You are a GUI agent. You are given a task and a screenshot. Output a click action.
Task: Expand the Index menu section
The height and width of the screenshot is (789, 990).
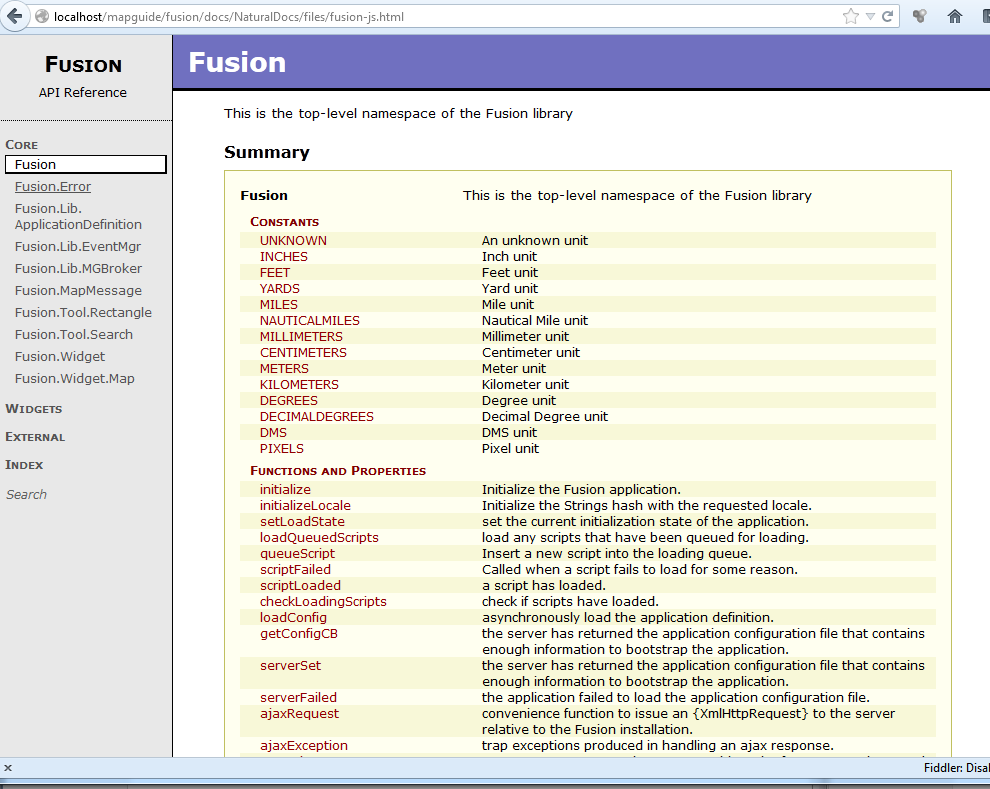24,465
